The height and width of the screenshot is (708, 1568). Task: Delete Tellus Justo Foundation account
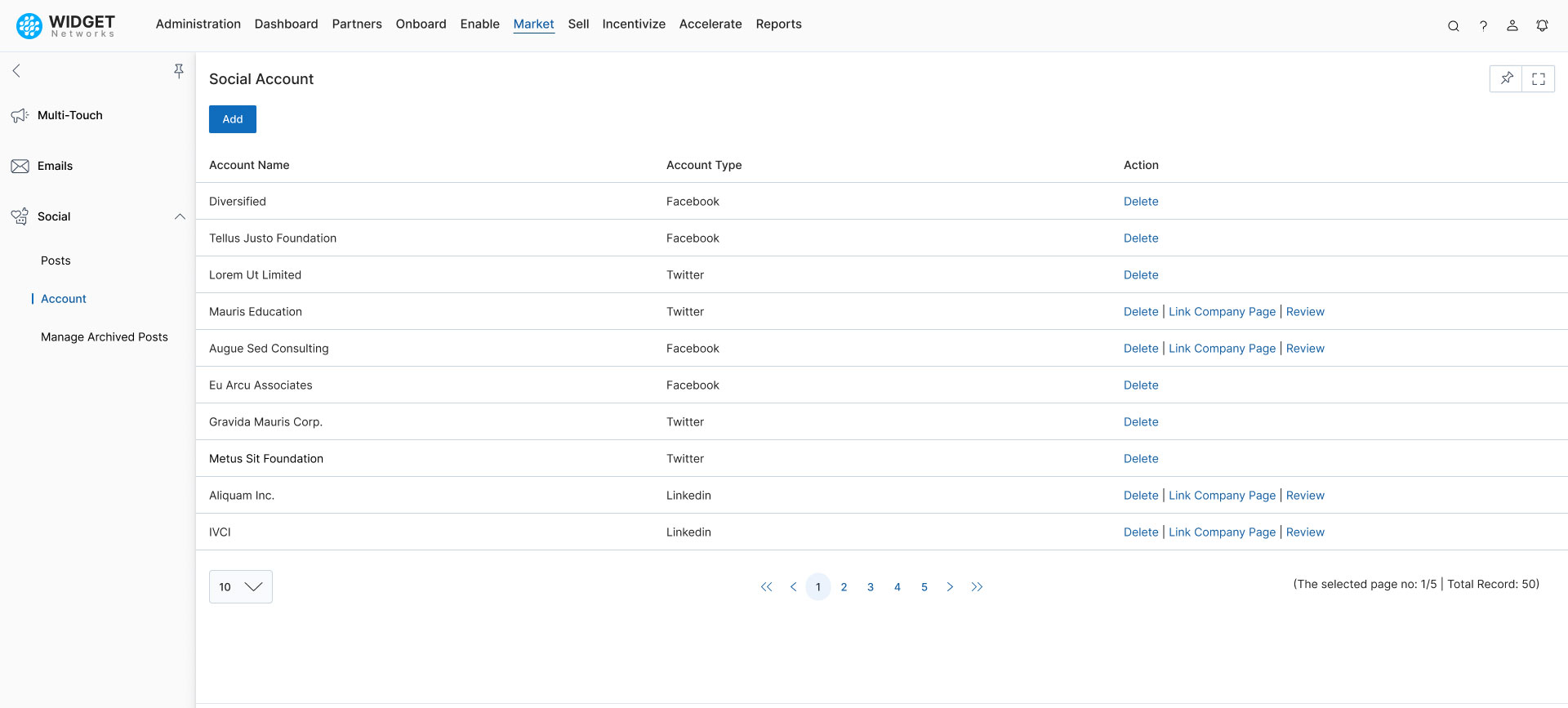(x=1141, y=238)
